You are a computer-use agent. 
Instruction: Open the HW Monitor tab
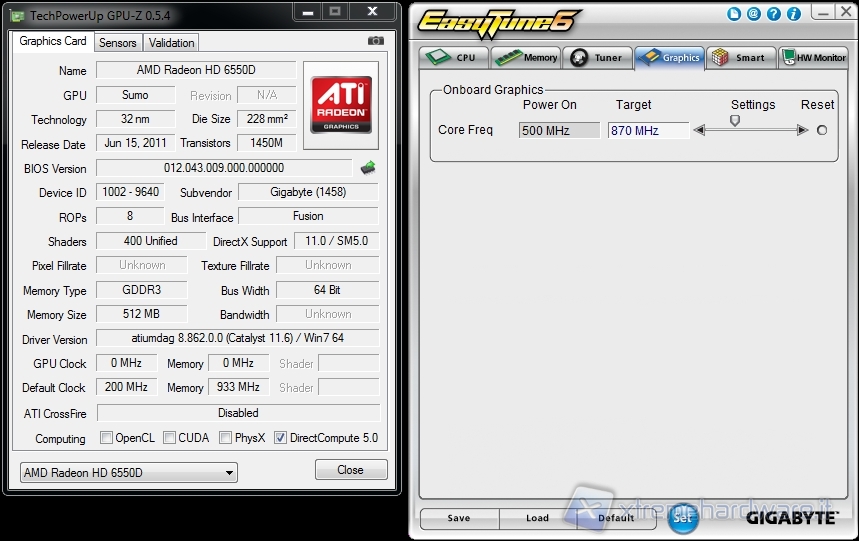[x=814, y=58]
